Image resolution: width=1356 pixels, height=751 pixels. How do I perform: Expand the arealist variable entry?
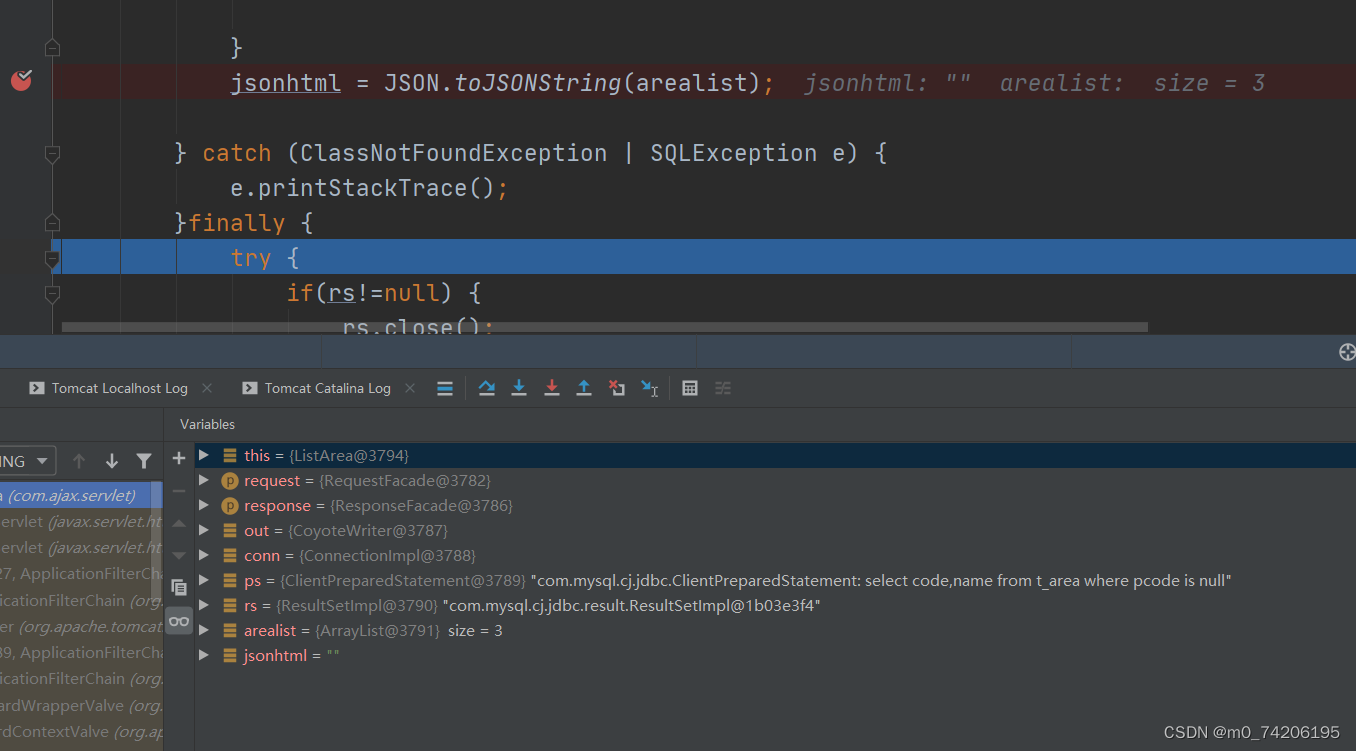tap(203, 630)
